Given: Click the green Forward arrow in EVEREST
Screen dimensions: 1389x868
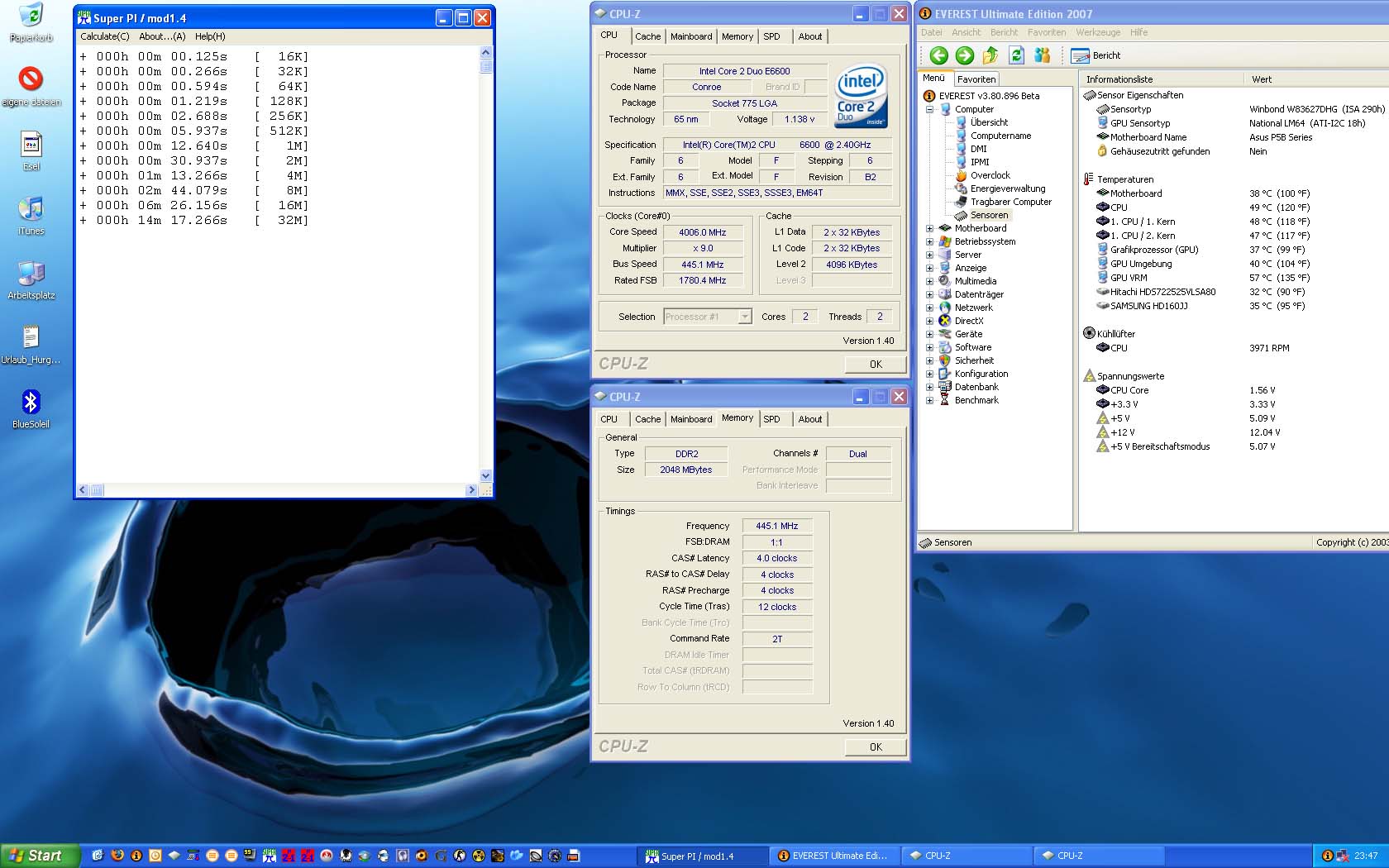Looking at the screenshot, I should tap(965, 55).
